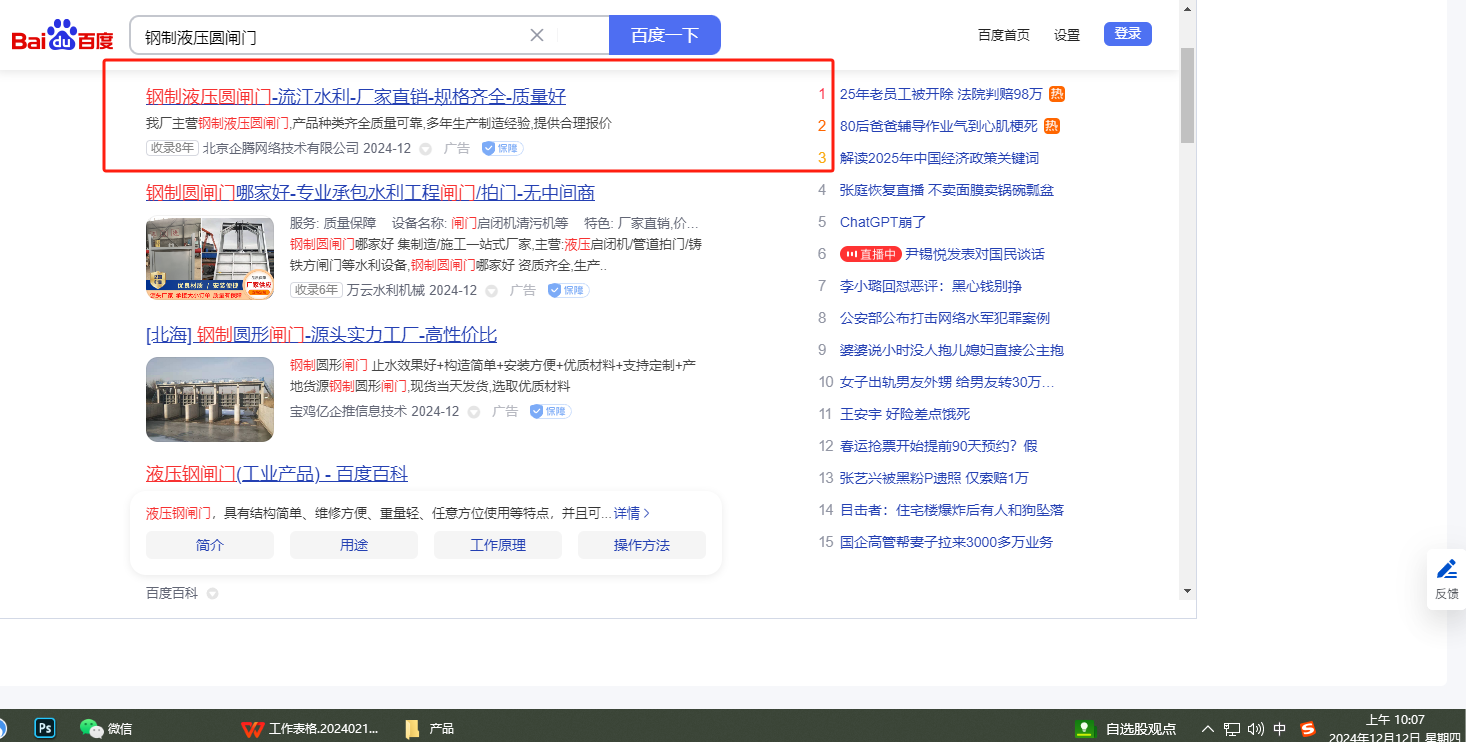Click the 百度一下 search button
Viewport: 1466px width, 742px height.
(x=664, y=35)
